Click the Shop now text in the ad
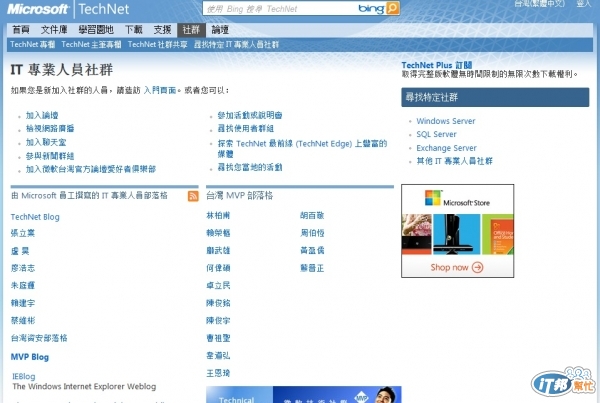Image resolution: width=600 pixels, height=403 pixels. (x=449, y=267)
